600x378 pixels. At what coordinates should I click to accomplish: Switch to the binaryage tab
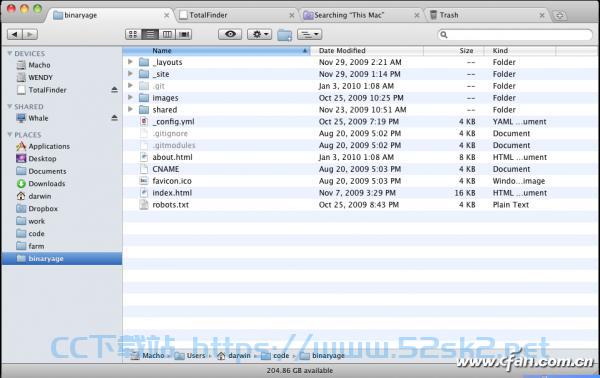point(111,15)
